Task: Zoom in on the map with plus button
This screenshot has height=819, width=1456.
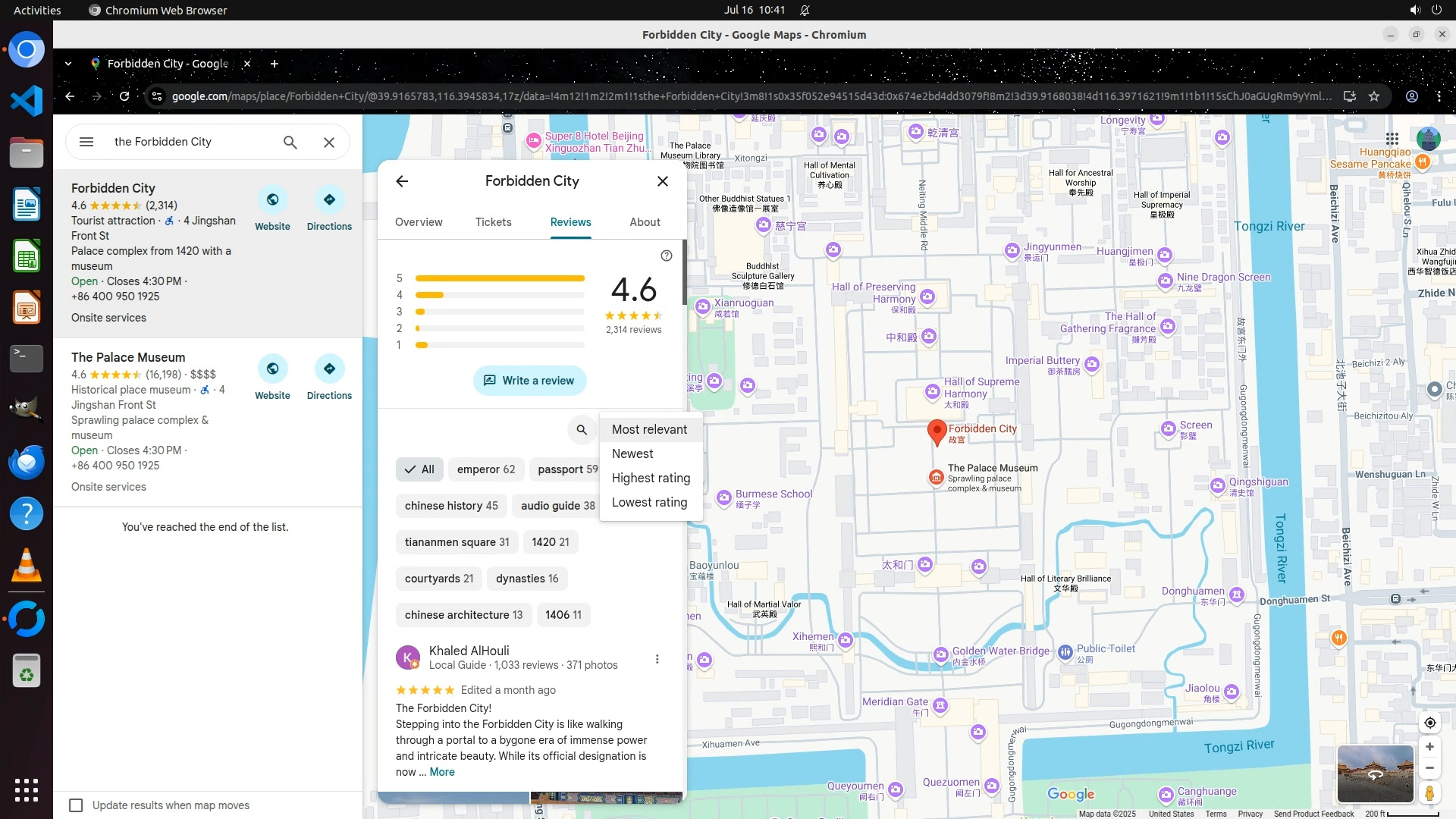Action: pyautogui.click(x=1429, y=747)
